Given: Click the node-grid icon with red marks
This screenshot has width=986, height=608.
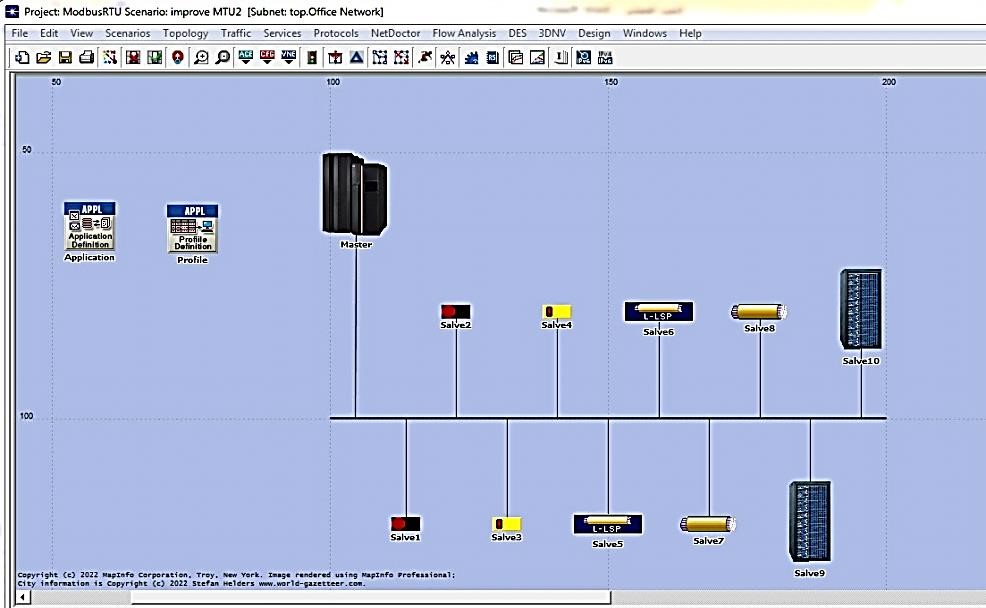Looking at the screenshot, I should 401,57.
